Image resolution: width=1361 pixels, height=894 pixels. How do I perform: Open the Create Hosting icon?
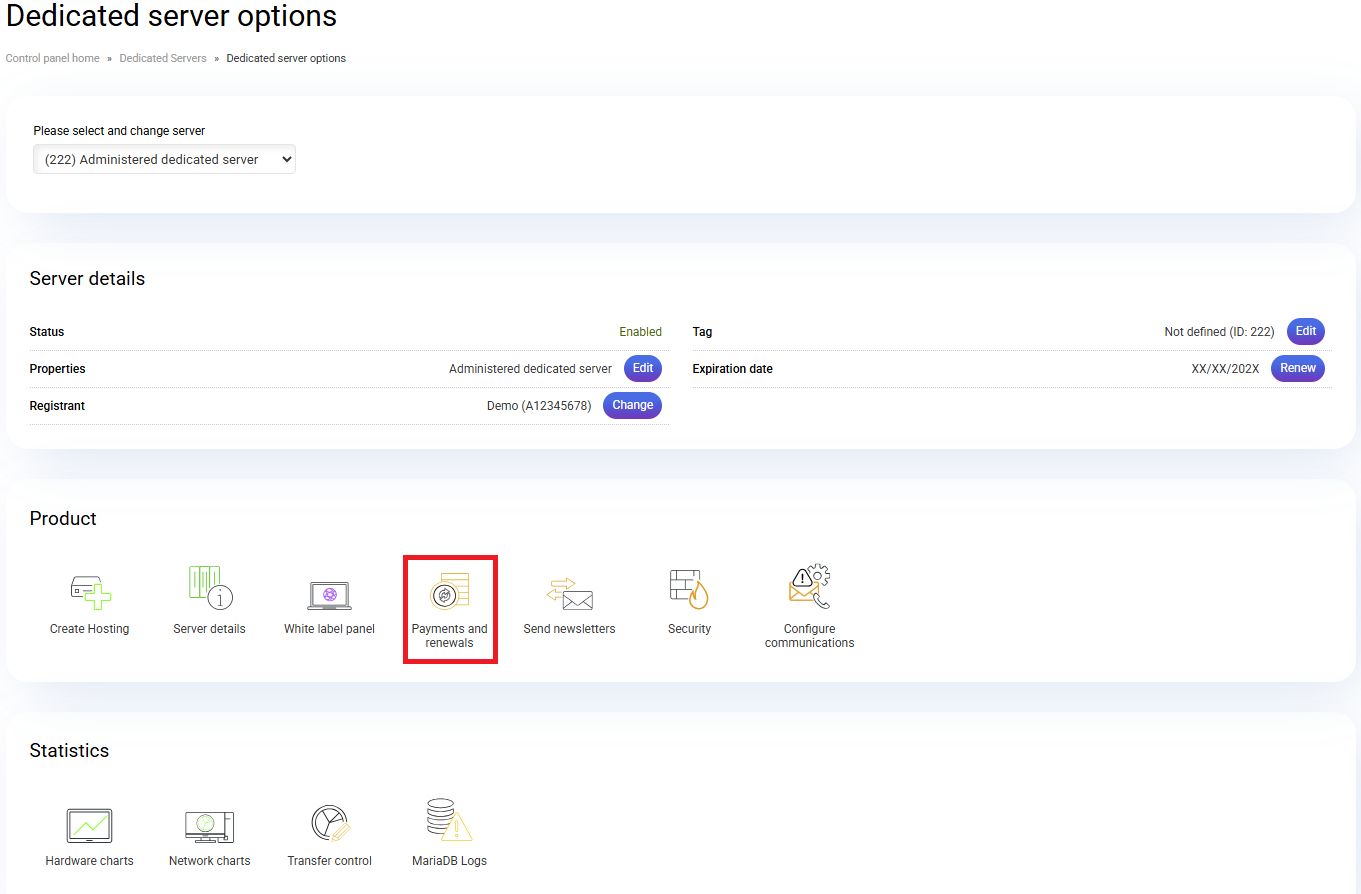point(90,592)
